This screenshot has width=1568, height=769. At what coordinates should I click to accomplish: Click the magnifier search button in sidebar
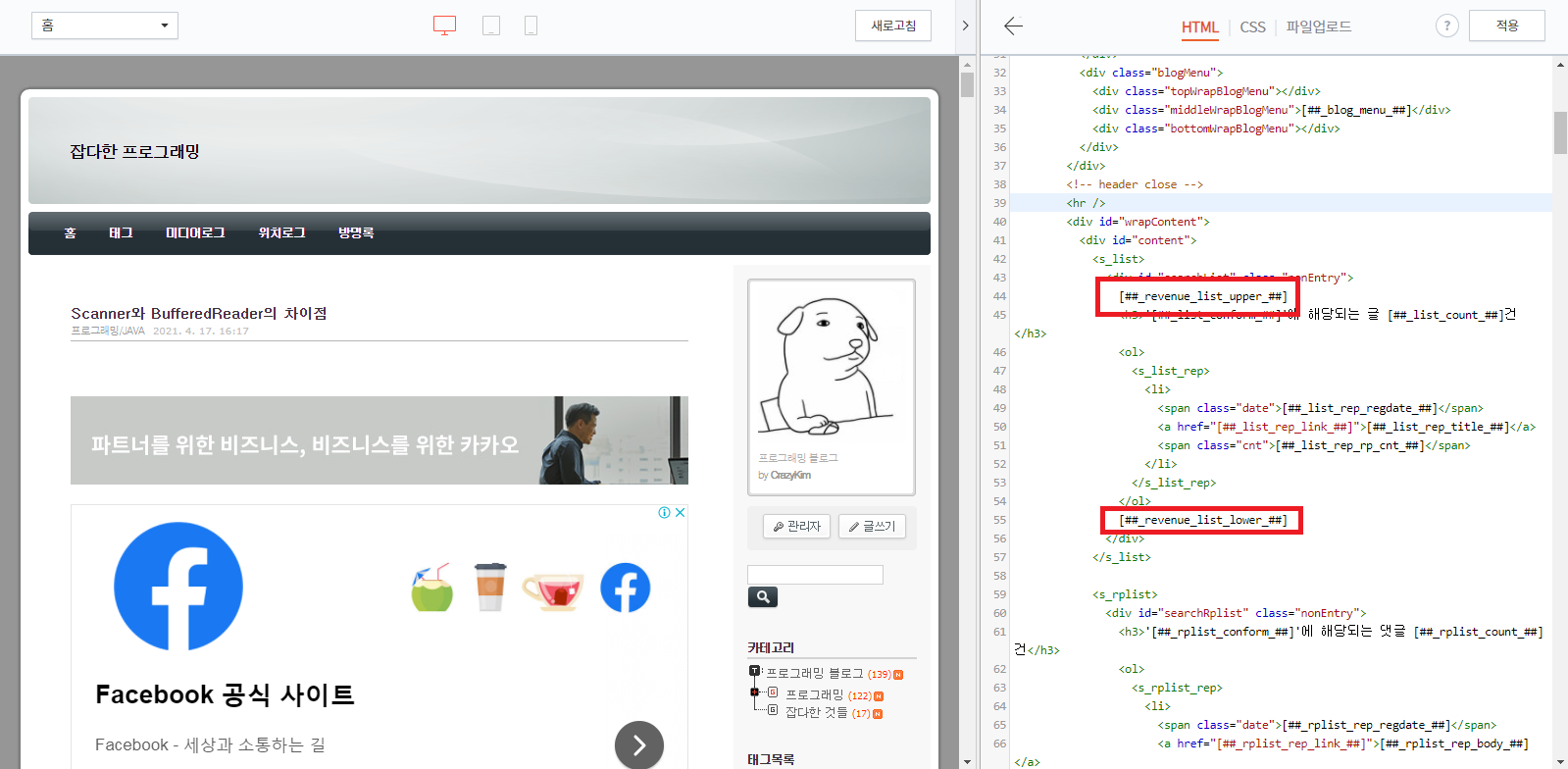(763, 596)
